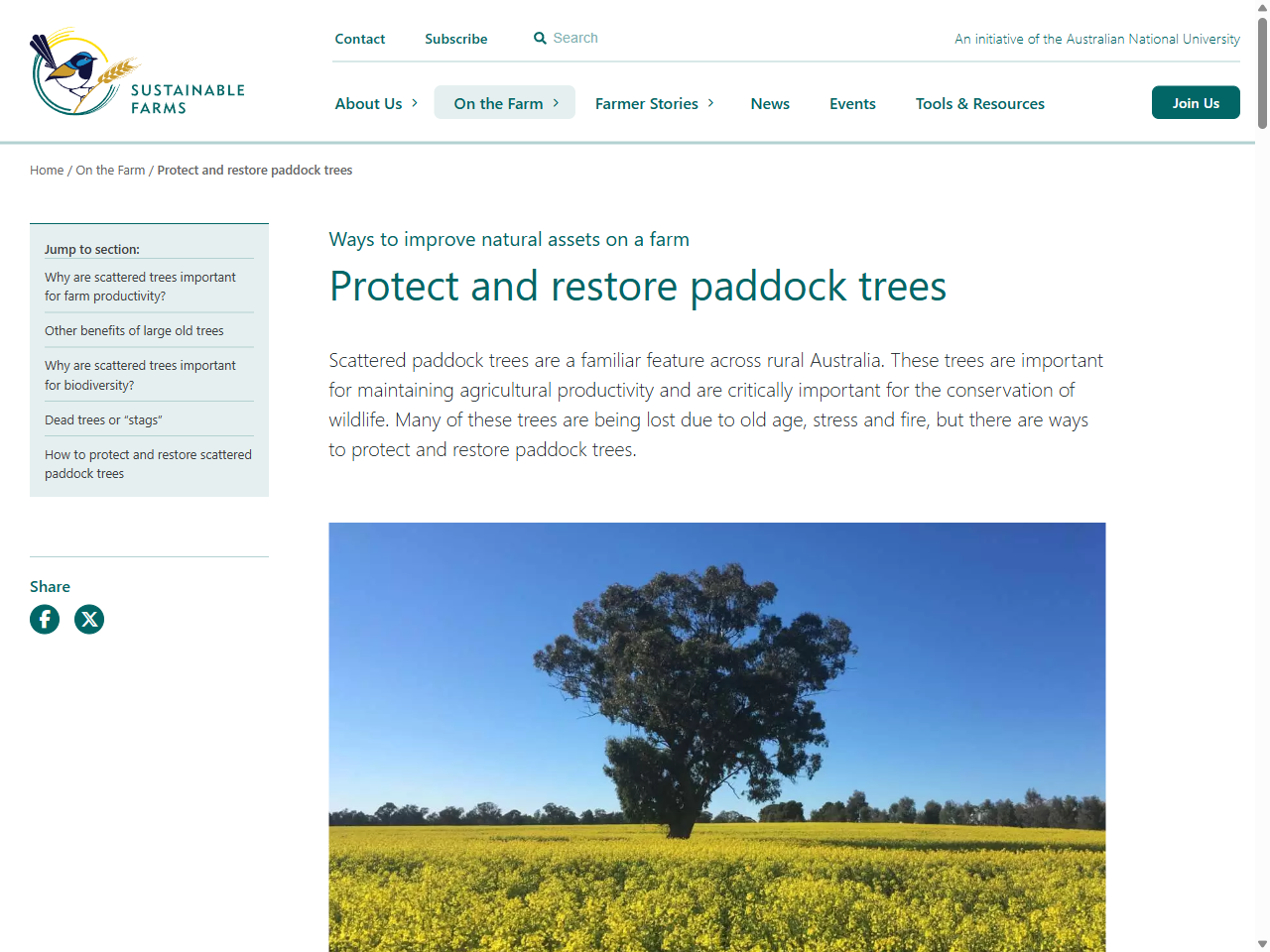Click the paddock tree photo

click(x=716, y=734)
